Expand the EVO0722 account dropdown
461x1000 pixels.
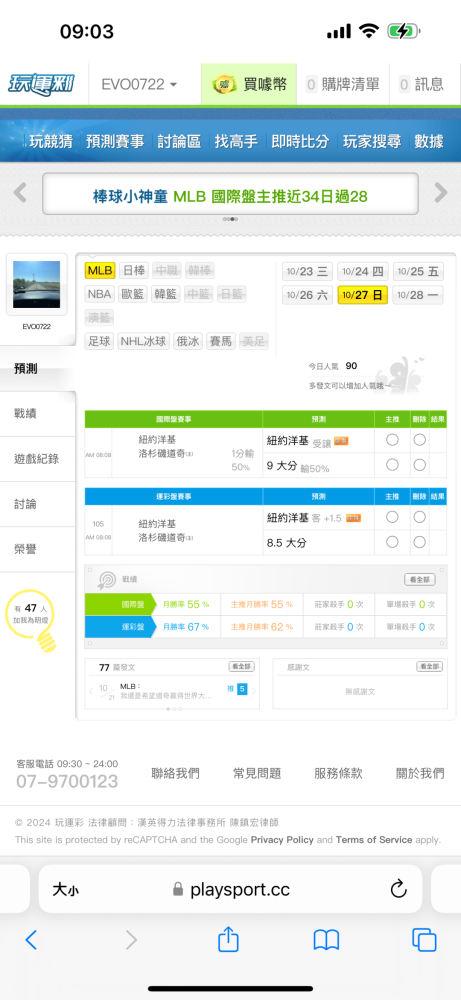coord(140,84)
